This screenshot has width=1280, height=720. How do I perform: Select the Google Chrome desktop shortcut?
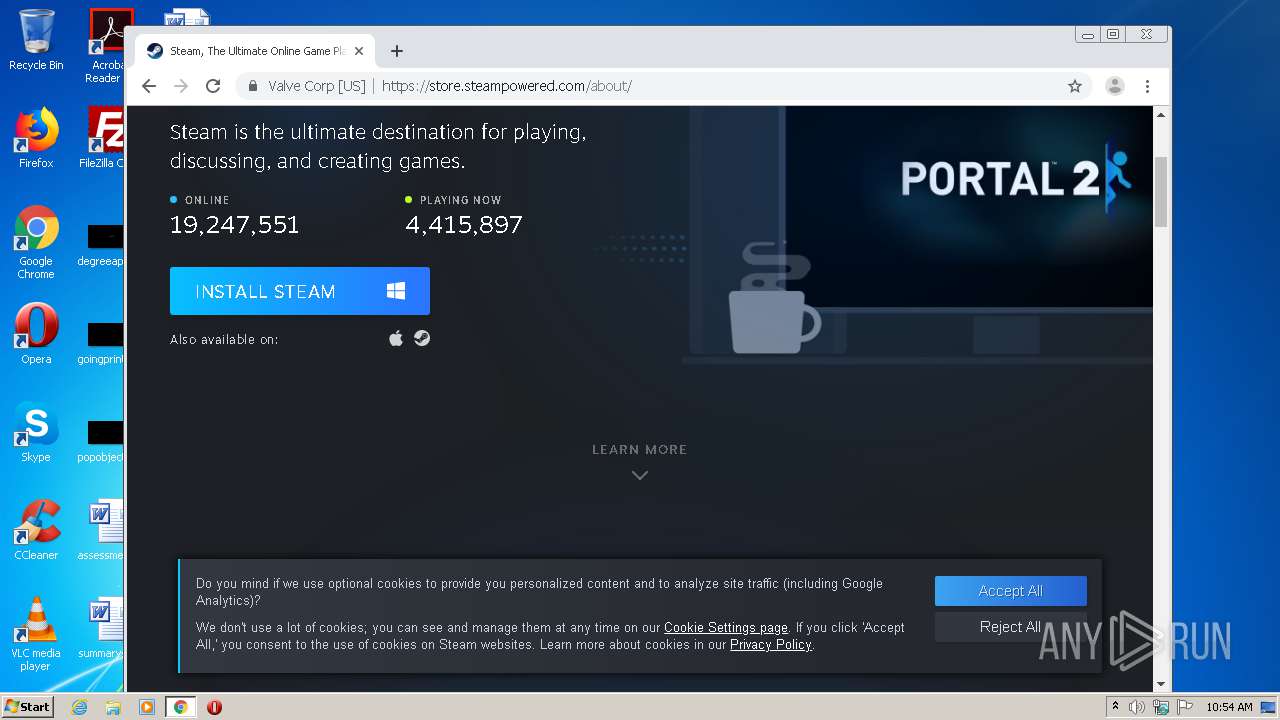(36, 242)
